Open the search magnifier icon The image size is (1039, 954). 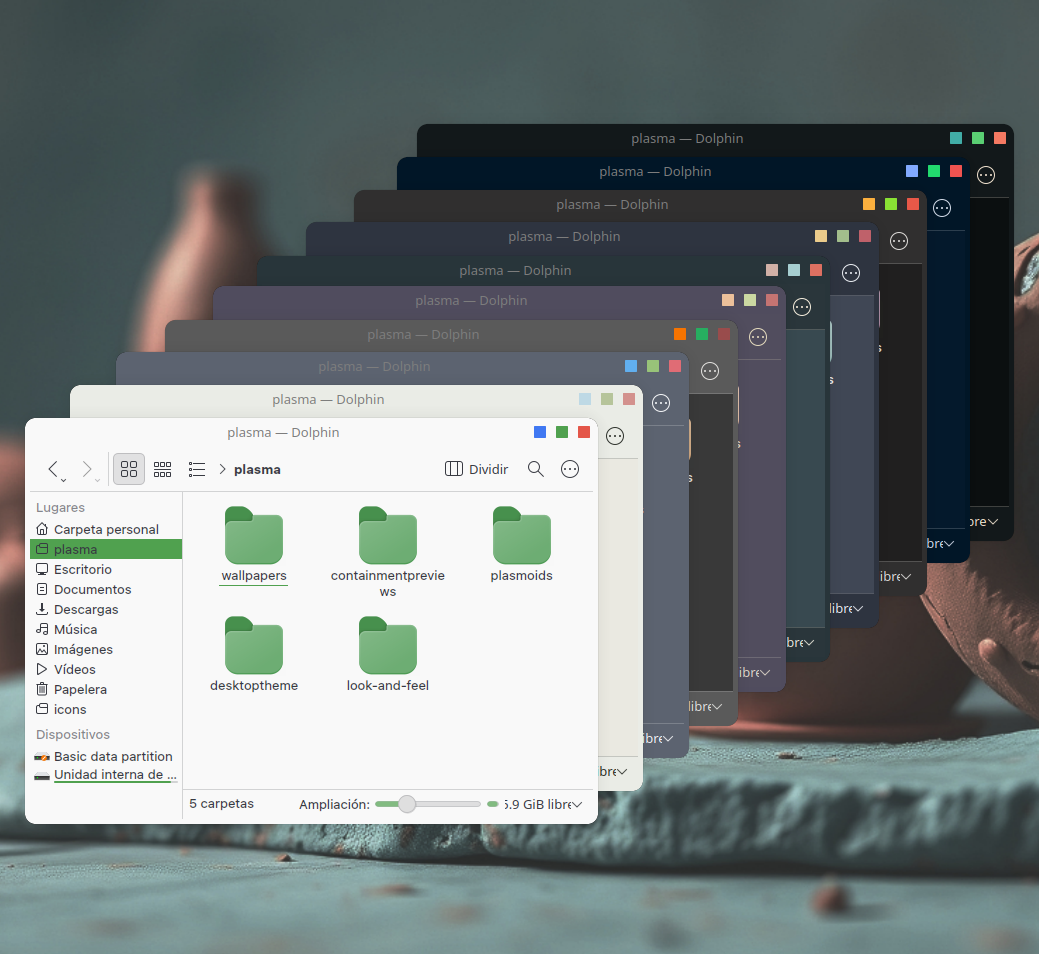535,469
